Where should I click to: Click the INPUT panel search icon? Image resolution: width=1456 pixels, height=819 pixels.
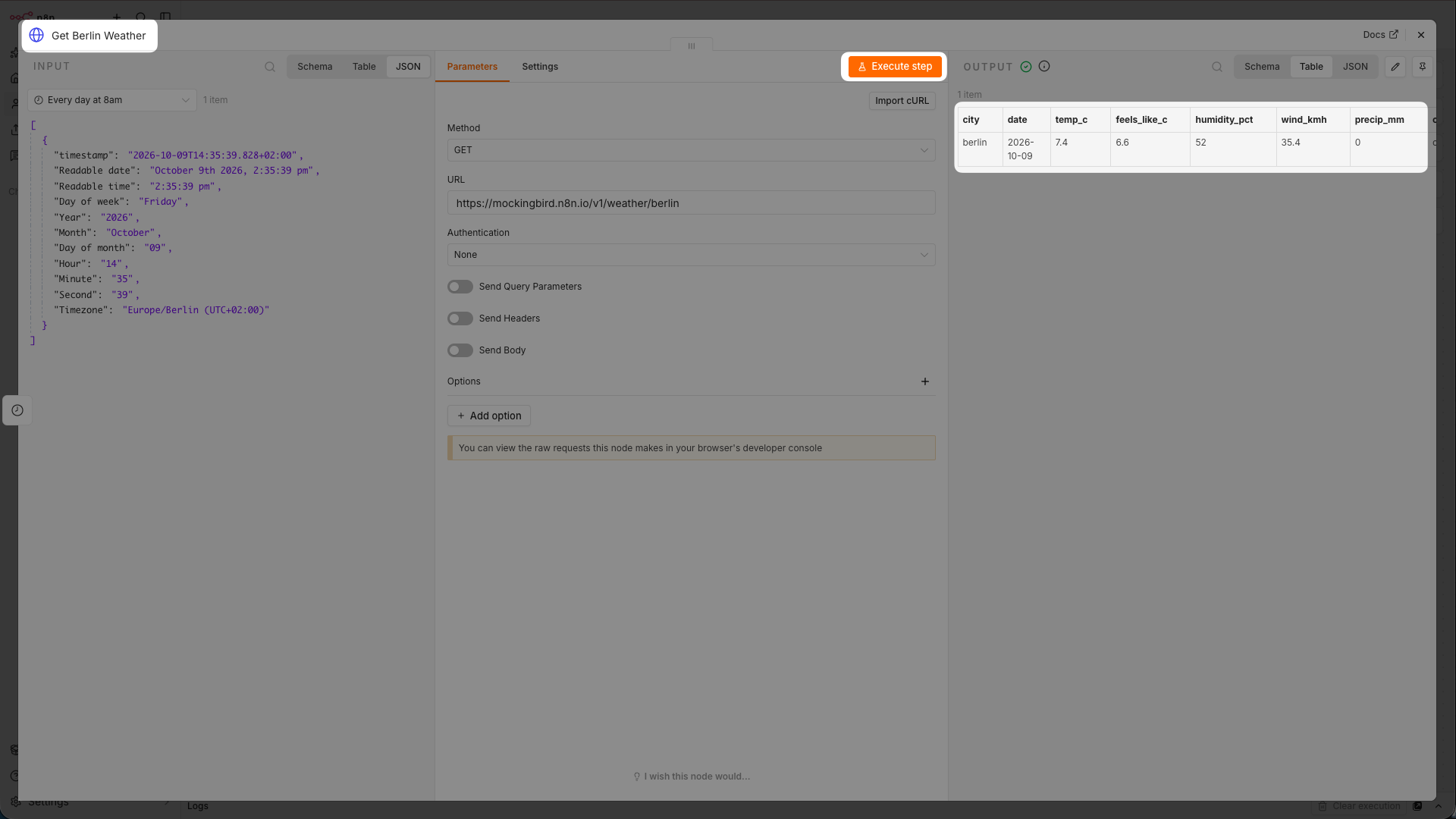(270, 67)
